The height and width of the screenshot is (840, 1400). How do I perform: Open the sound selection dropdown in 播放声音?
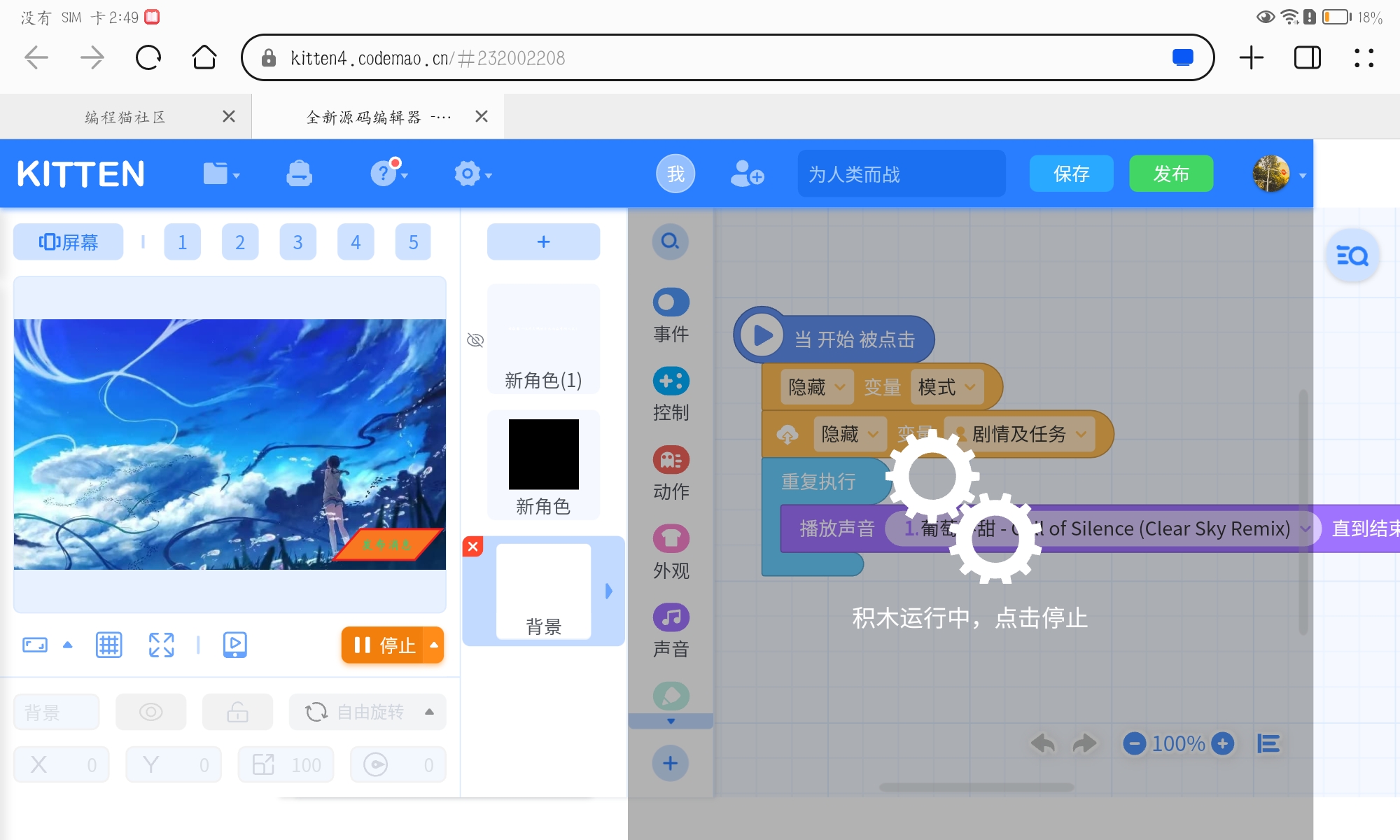click(1103, 528)
